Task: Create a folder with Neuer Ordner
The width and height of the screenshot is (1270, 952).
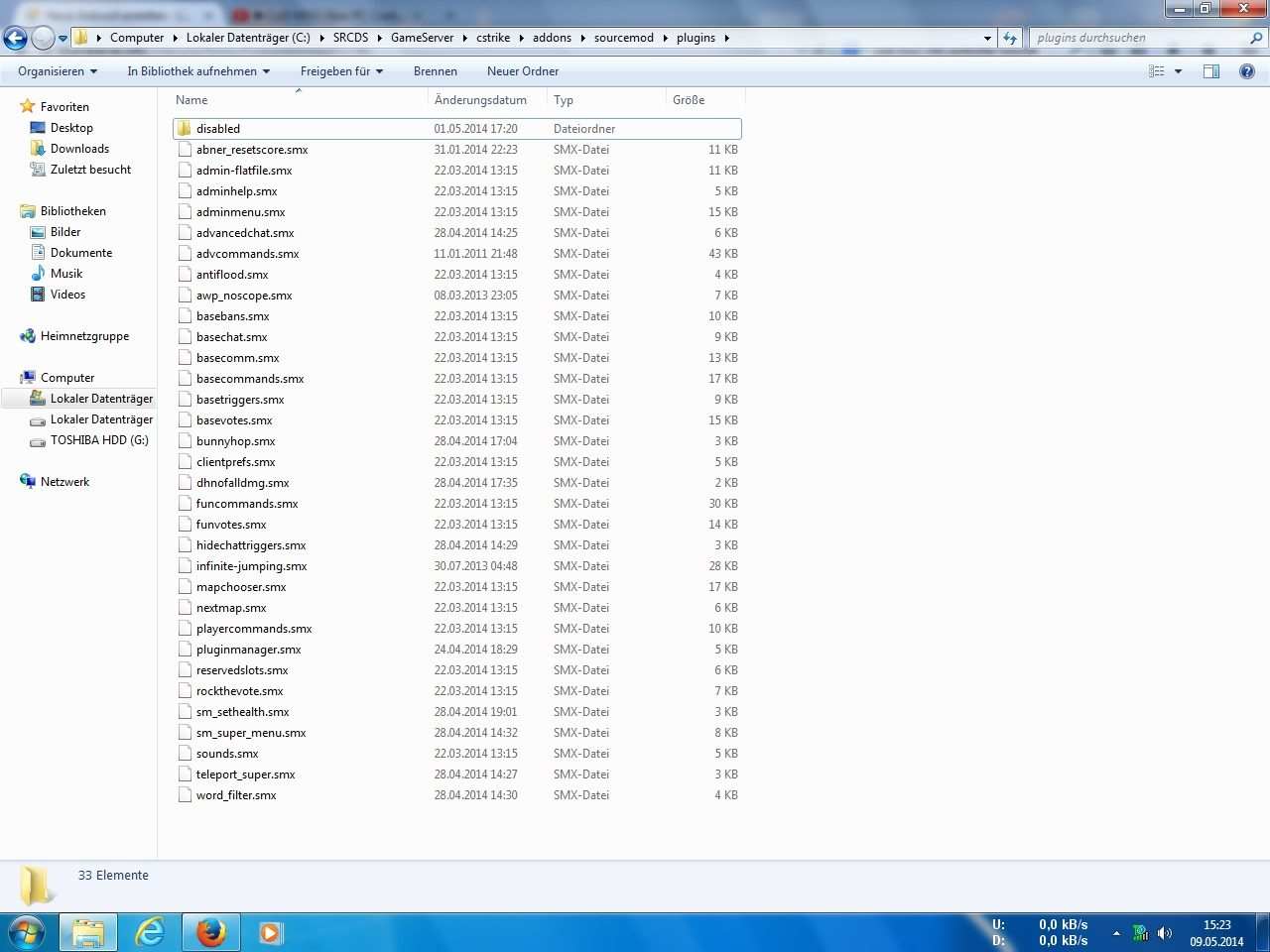Action: point(523,71)
